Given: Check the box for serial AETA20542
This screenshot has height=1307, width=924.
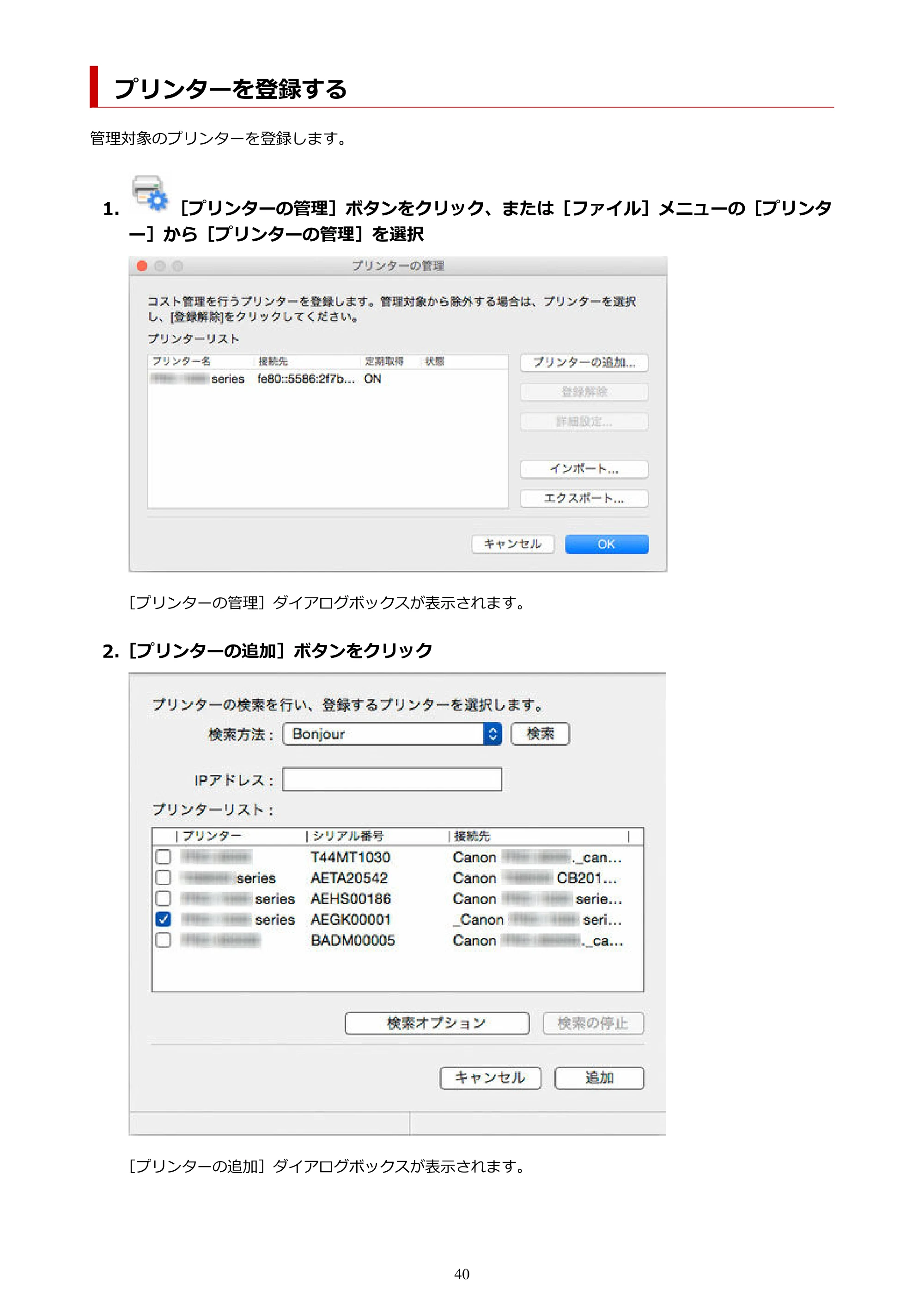Looking at the screenshot, I should (164, 878).
